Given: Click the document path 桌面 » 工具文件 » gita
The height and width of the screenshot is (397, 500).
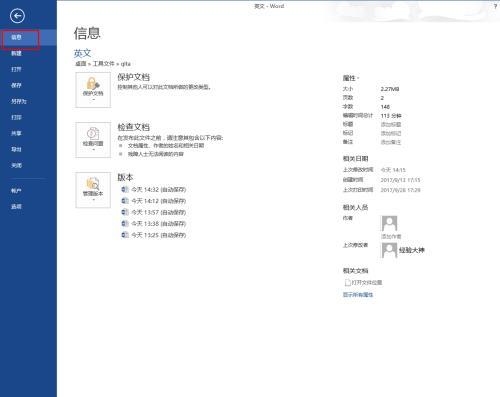Looking at the screenshot, I should click(103, 63).
